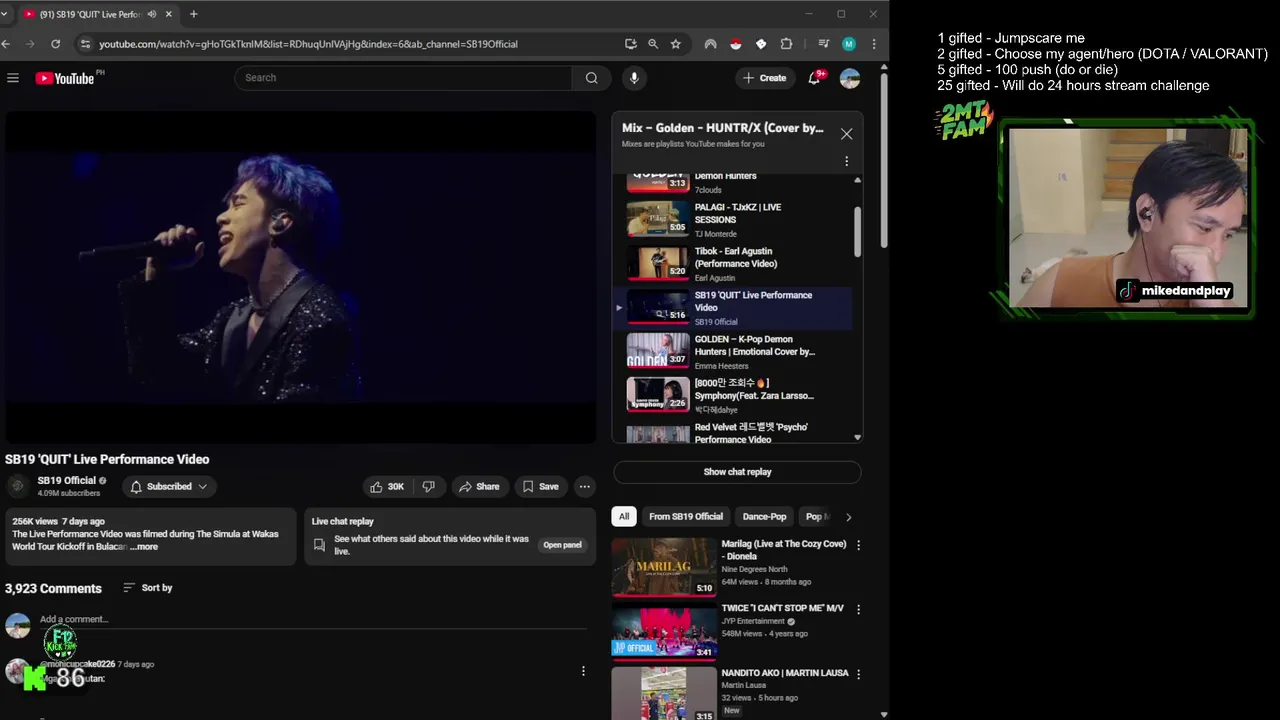
Task: Select the All filter chip
Action: 624,517
